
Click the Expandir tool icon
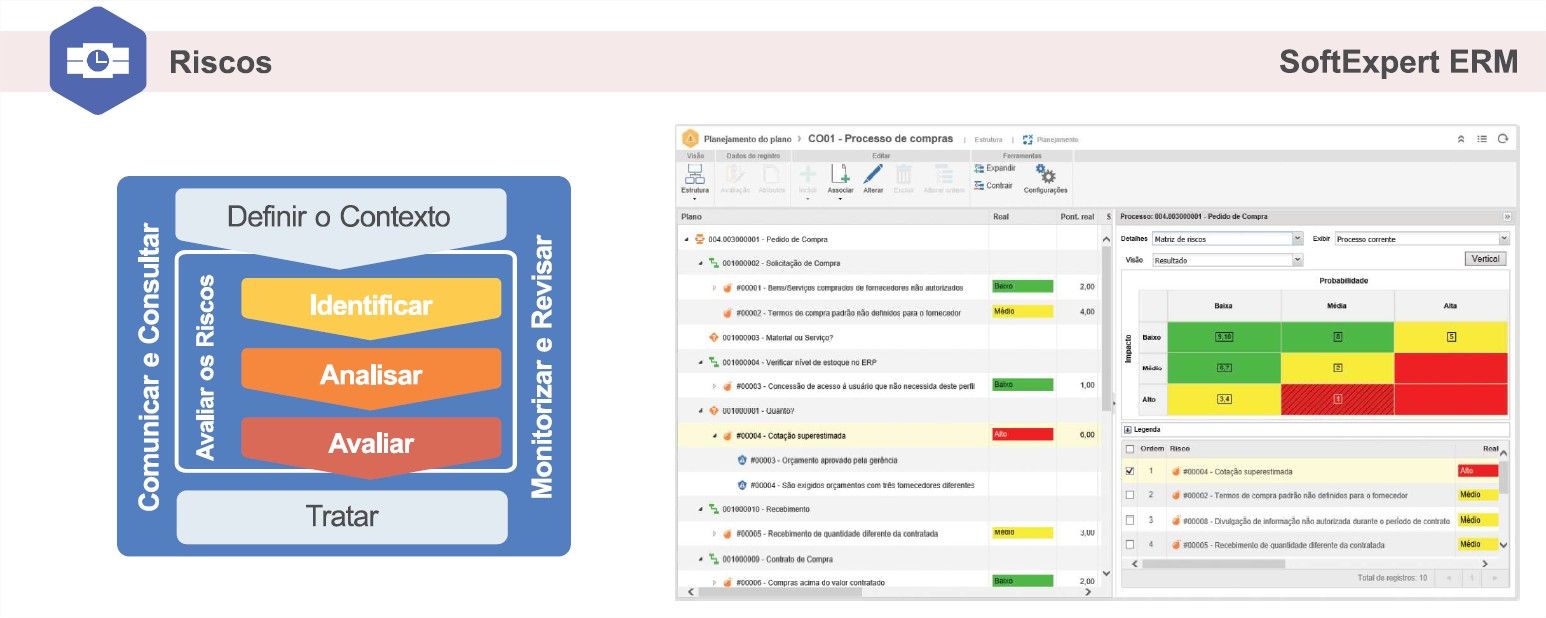click(980, 168)
